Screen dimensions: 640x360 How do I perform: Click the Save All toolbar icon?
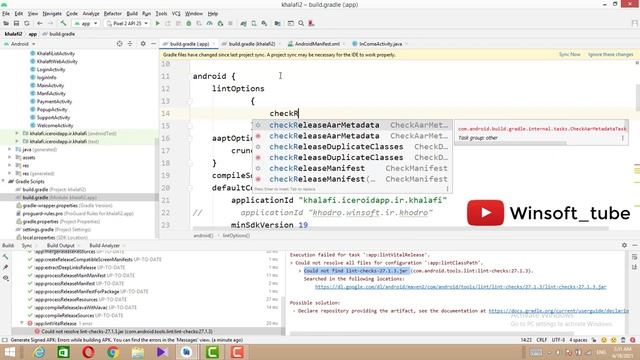(16, 24)
